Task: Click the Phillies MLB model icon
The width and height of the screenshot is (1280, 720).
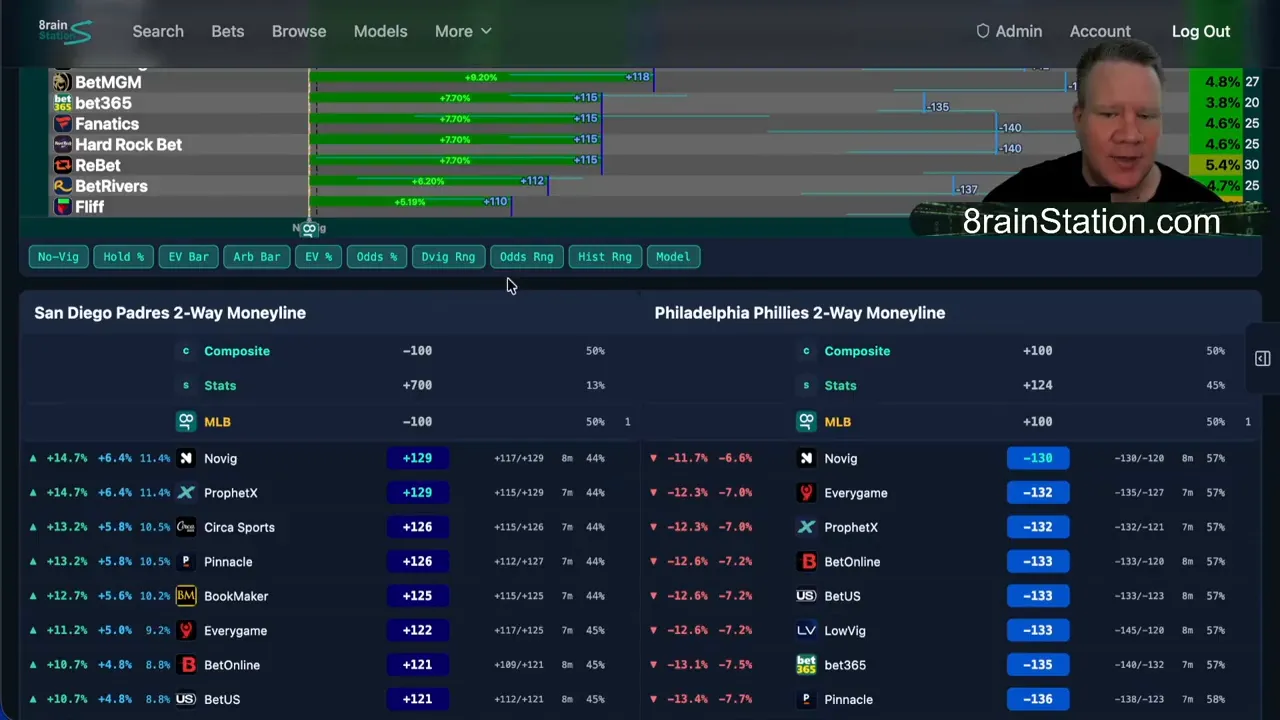Action: 806,422
